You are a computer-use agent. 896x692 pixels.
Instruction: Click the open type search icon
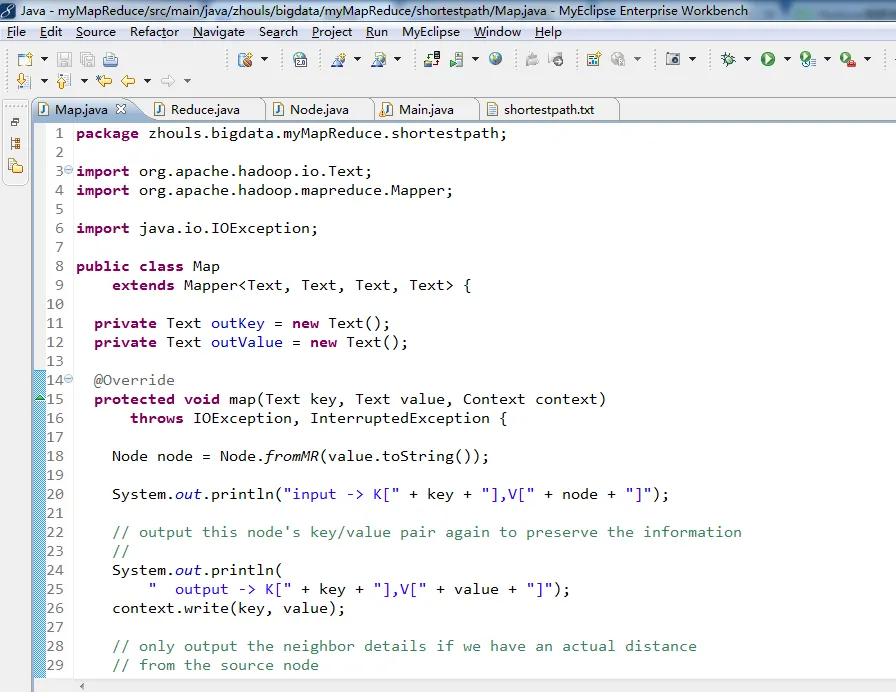pos(379,59)
